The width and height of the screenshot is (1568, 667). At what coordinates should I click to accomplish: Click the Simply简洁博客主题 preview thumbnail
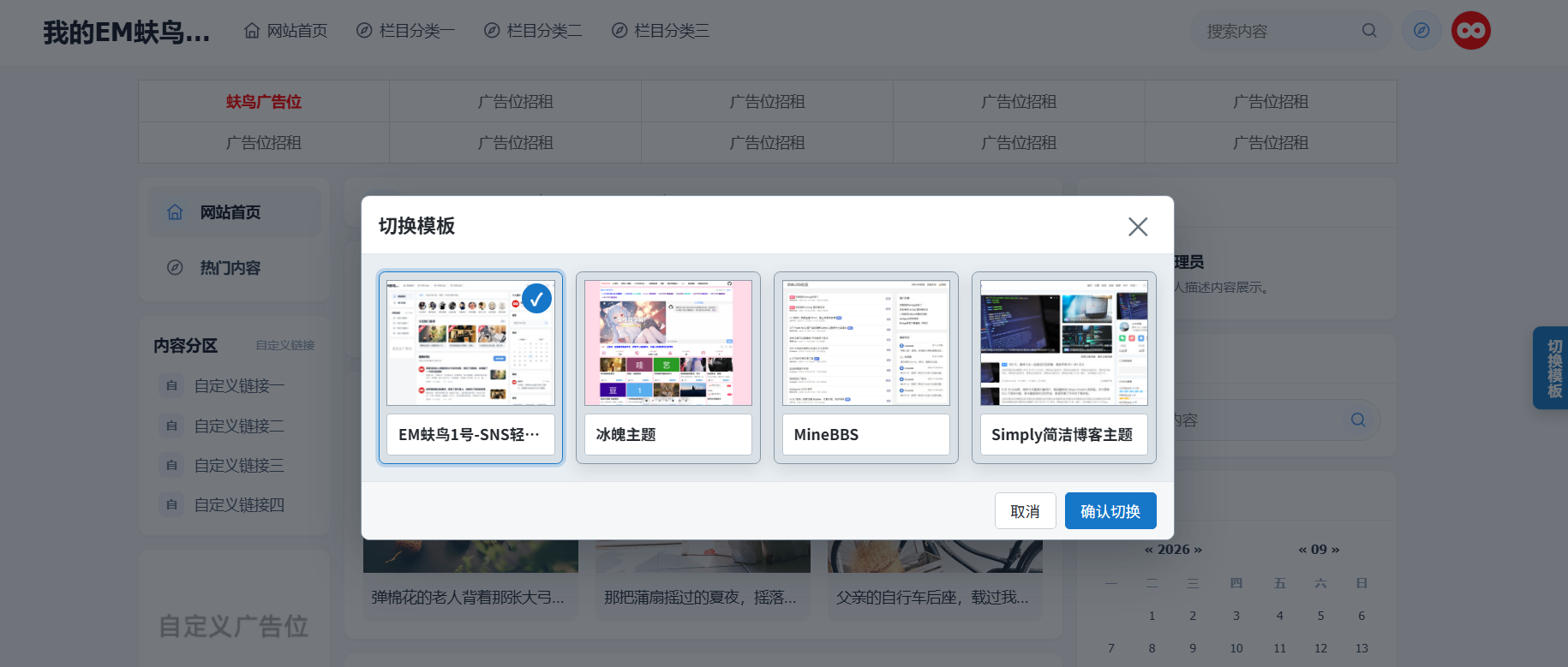click(1064, 342)
